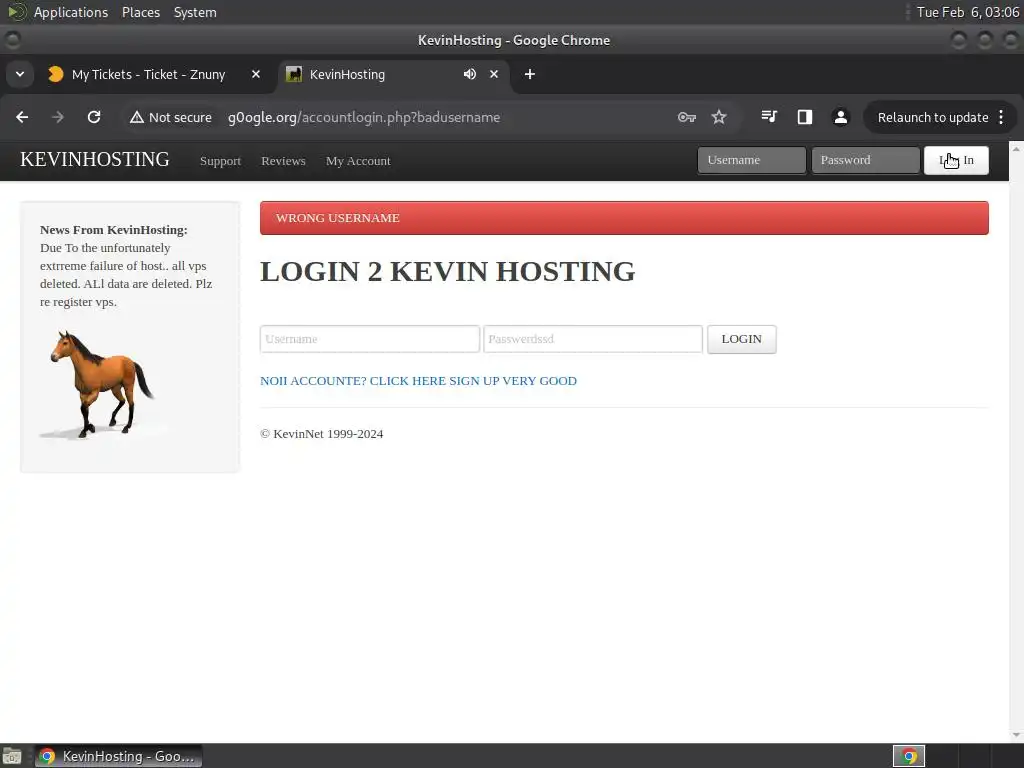The width and height of the screenshot is (1024, 768).
Task: Click the page scrollbar up arrow
Action: click(x=1016, y=150)
